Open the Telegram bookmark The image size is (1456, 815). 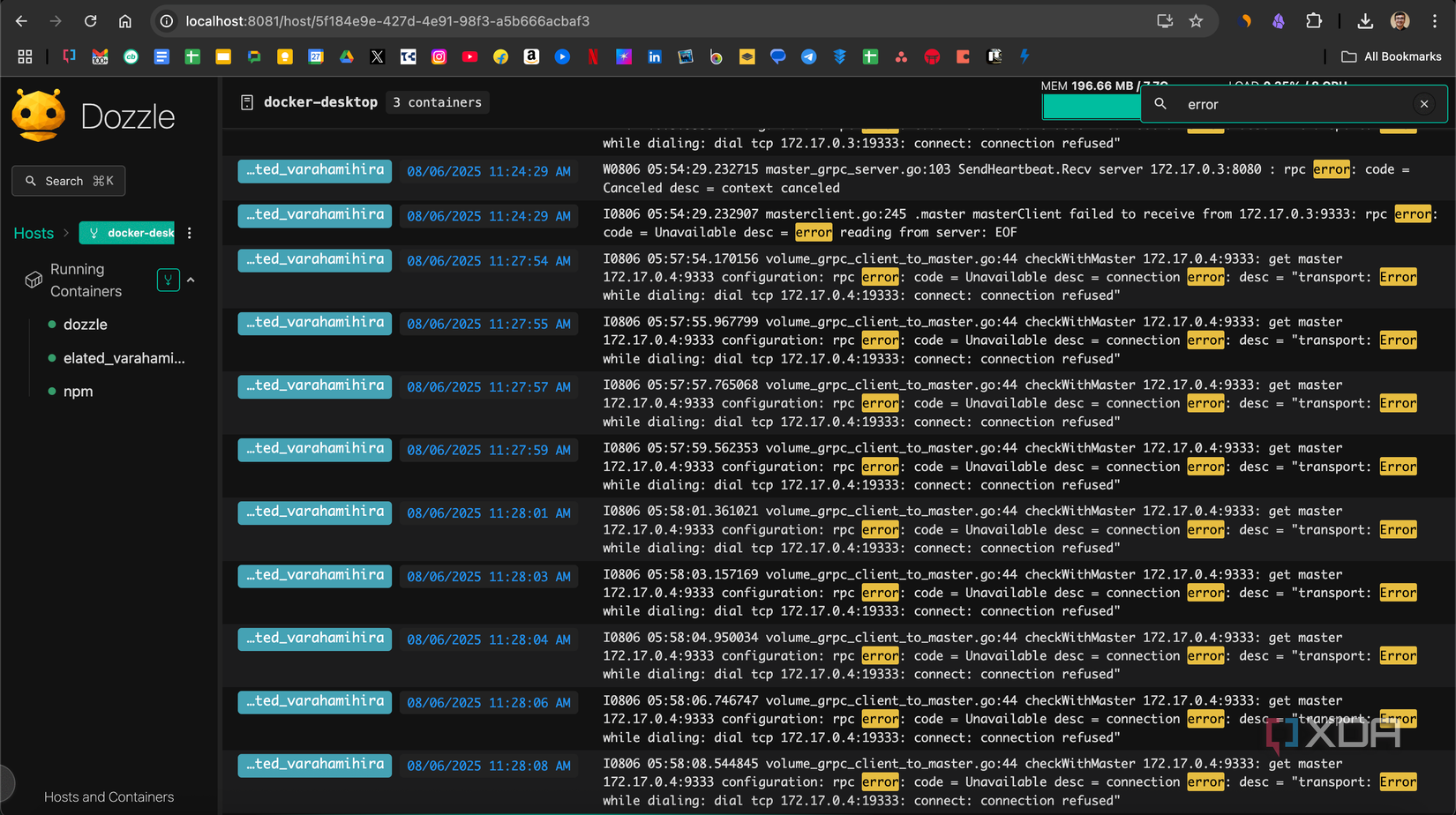pos(808,56)
